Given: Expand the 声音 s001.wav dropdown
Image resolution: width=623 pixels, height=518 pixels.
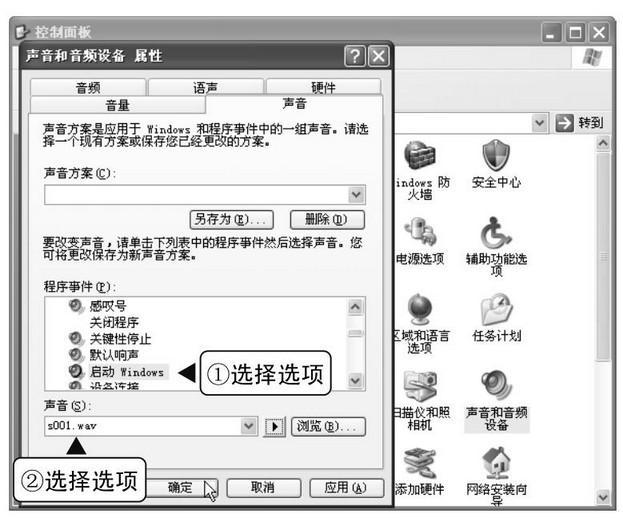Looking at the screenshot, I should coord(249,426).
